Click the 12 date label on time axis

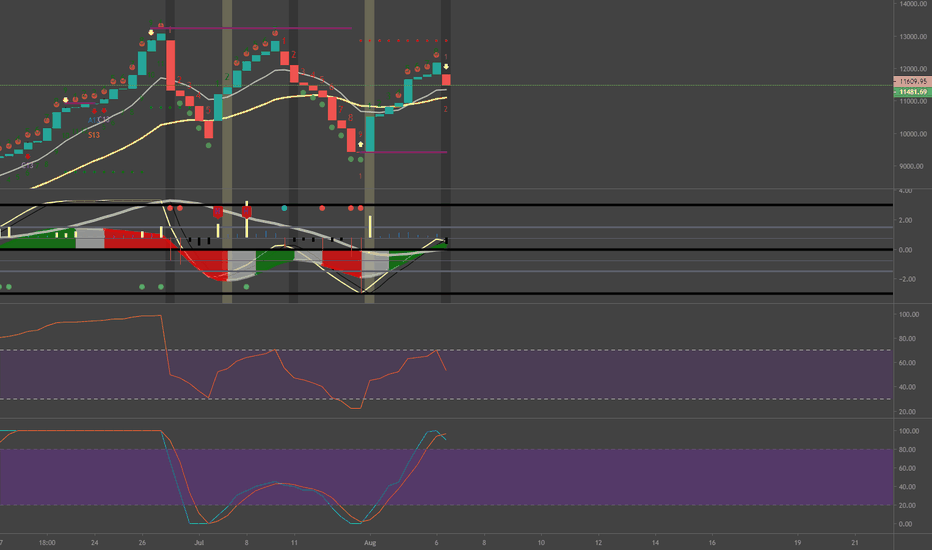tap(599, 542)
